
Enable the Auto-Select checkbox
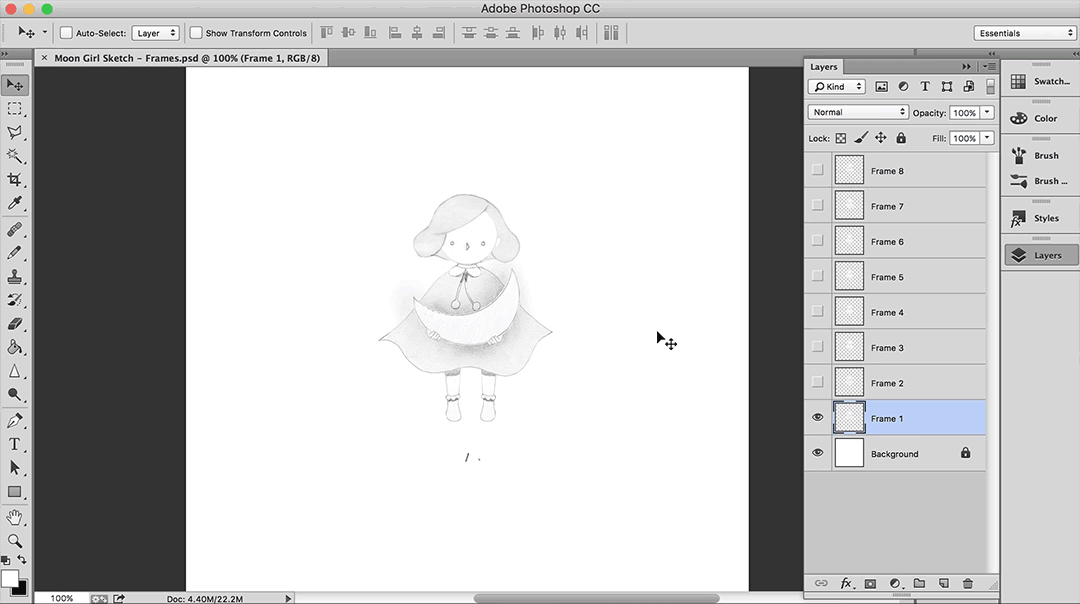click(66, 33)
